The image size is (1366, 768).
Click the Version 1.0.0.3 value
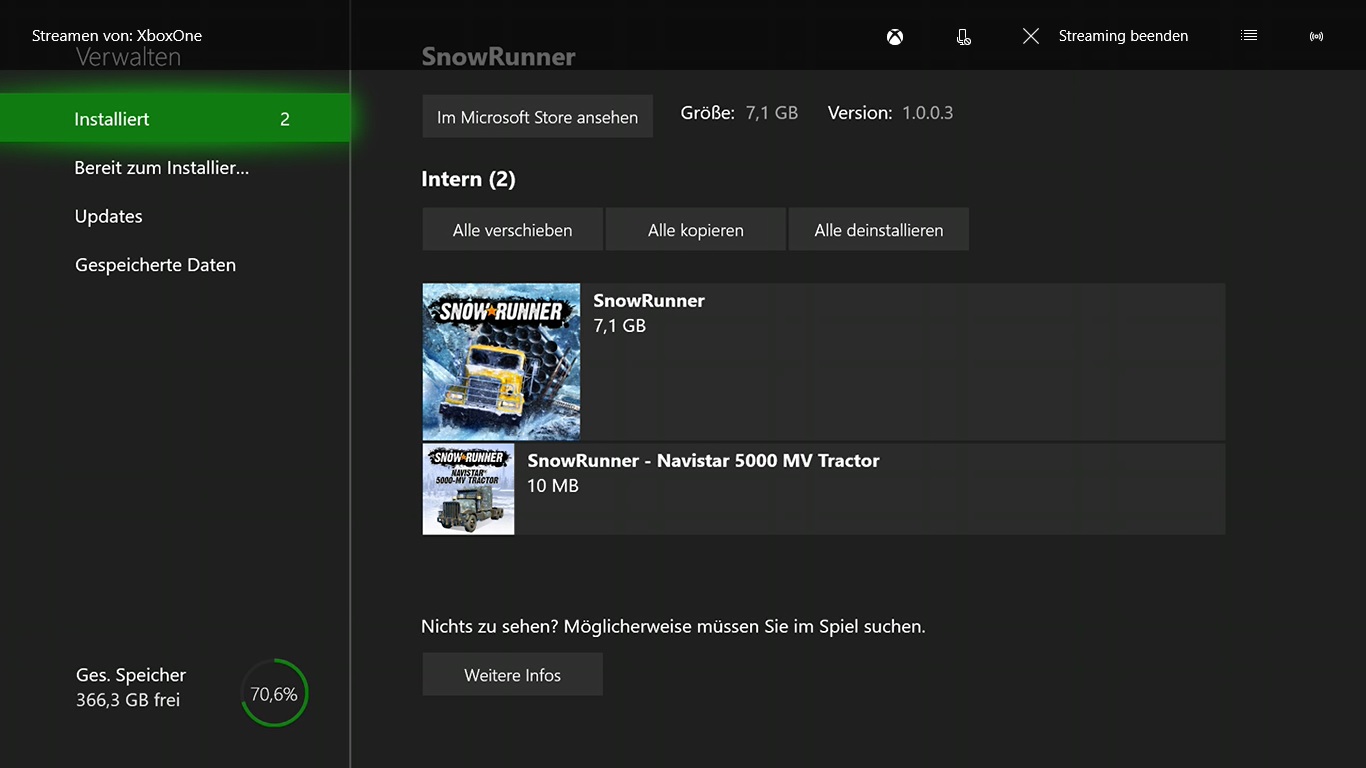(x=927, y=113)
